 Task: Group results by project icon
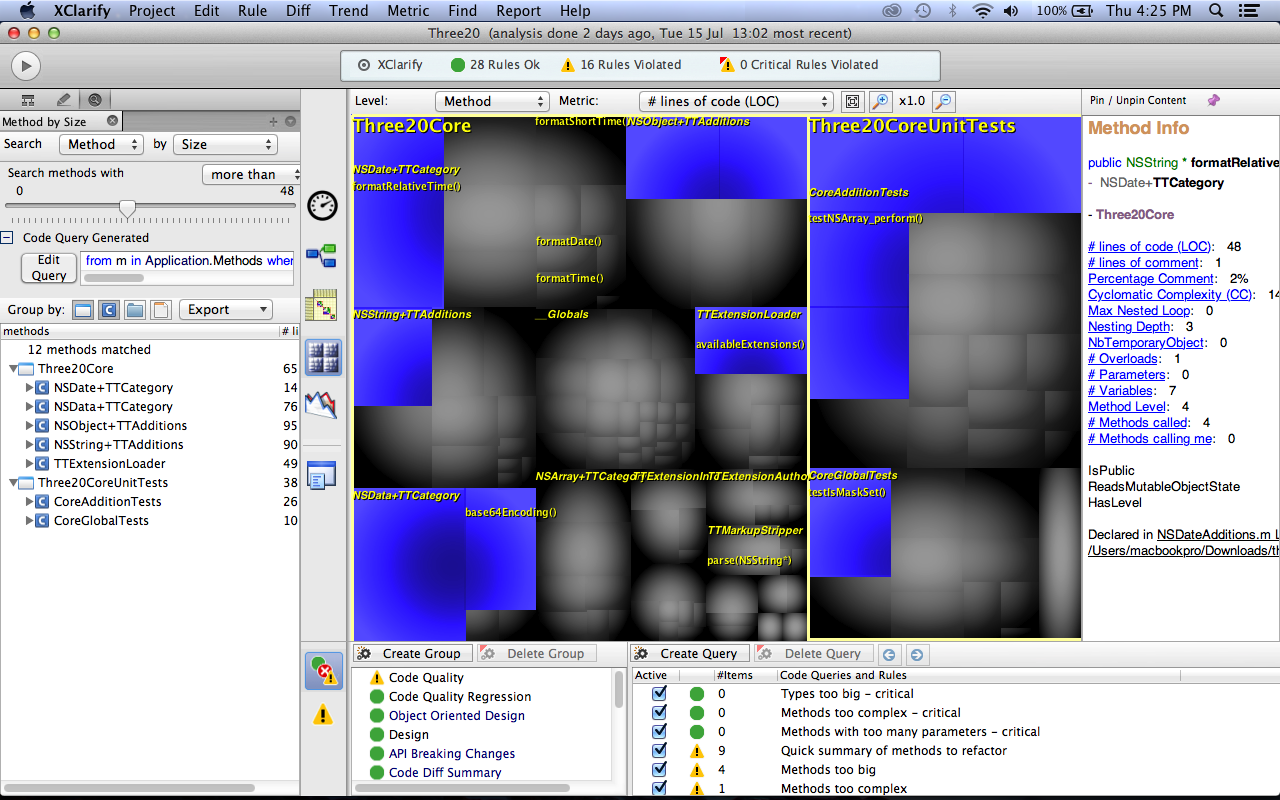point(83,310)
